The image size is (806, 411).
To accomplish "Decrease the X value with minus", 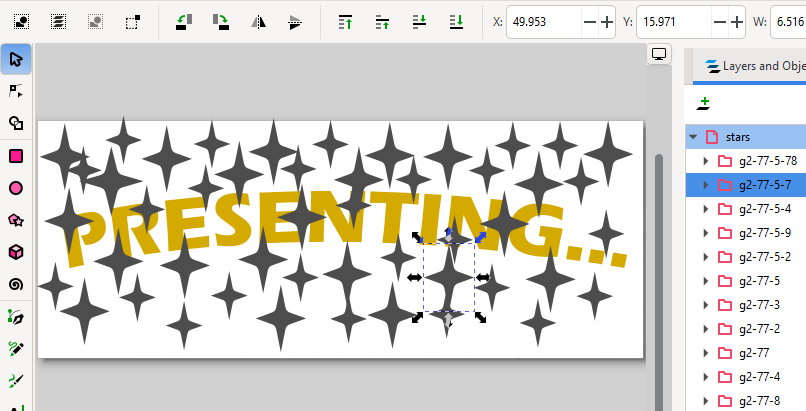I will (x=590, y=22).
